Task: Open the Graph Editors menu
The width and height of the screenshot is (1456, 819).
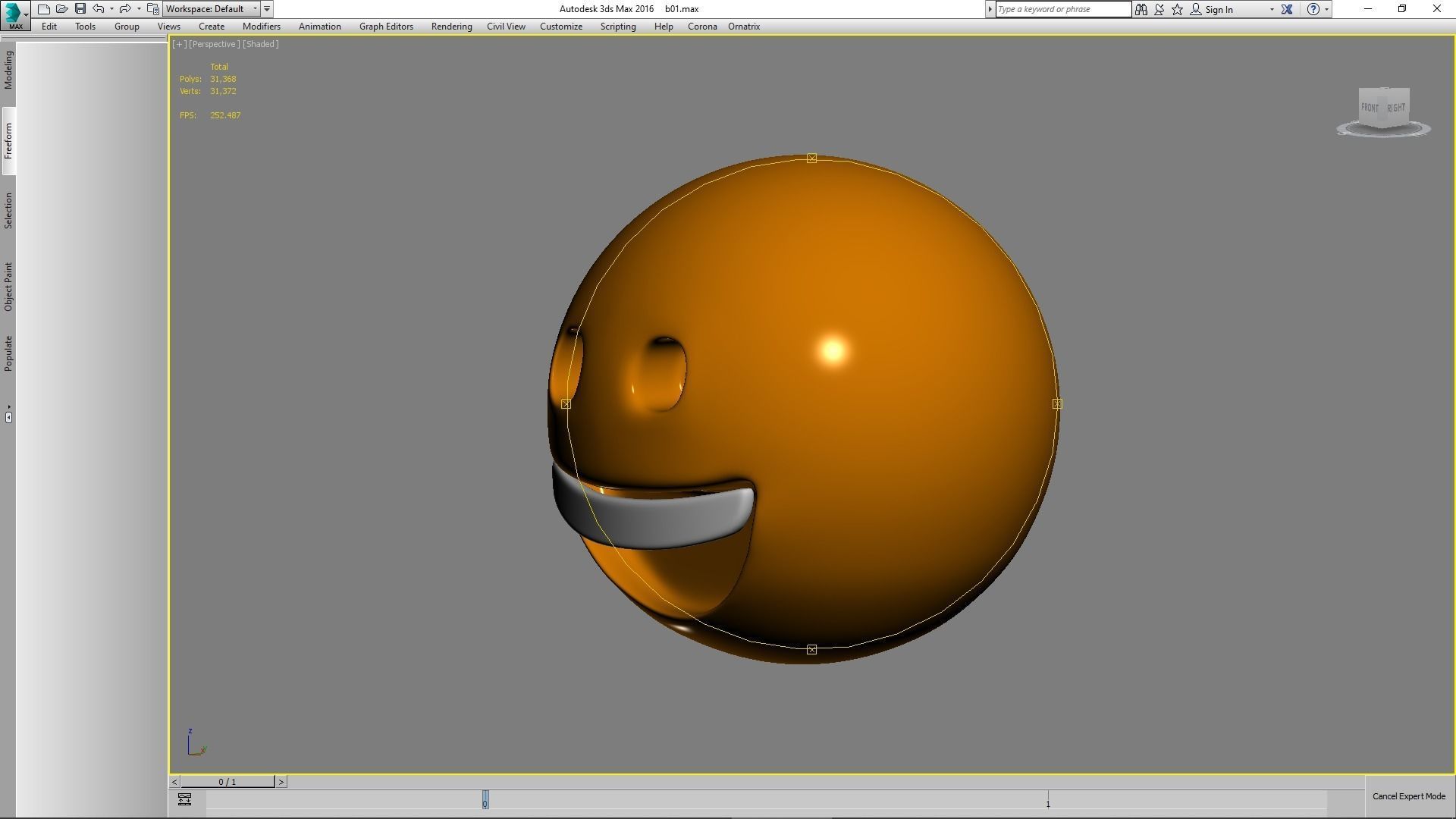Action: click(x=386, y=27)
